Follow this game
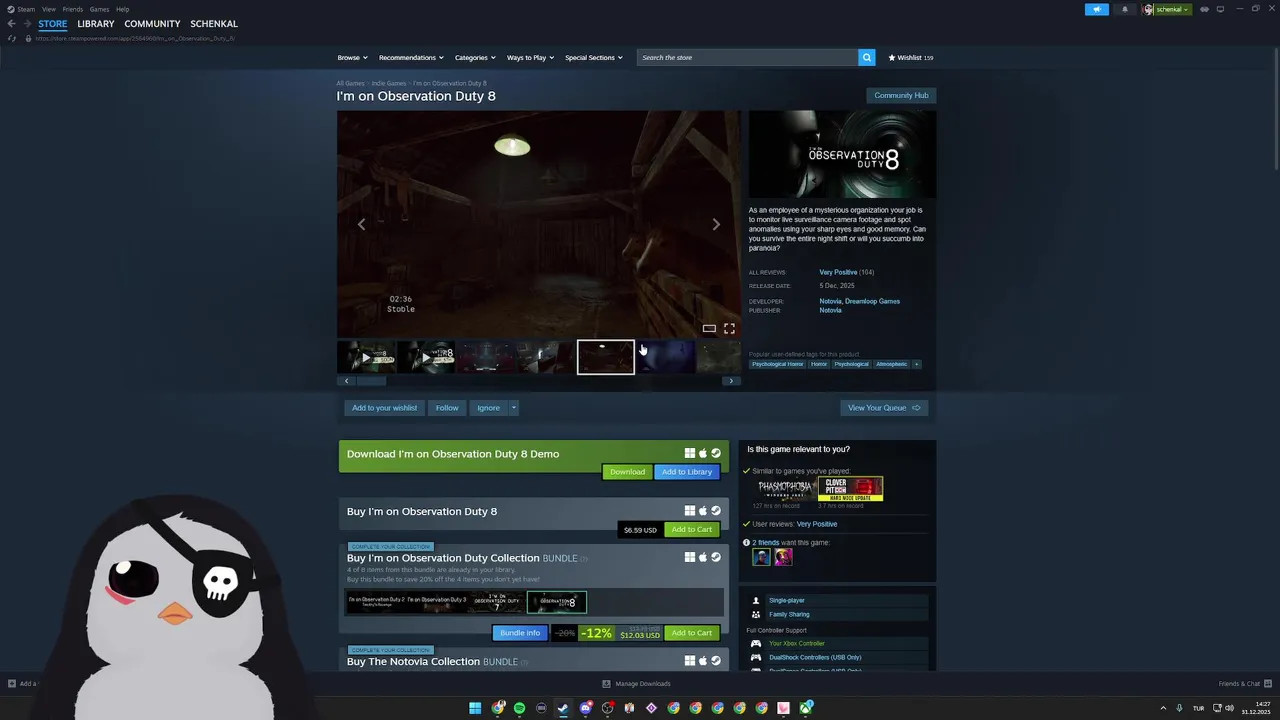This screenshot has width=1280, height=720. (447, 408)
